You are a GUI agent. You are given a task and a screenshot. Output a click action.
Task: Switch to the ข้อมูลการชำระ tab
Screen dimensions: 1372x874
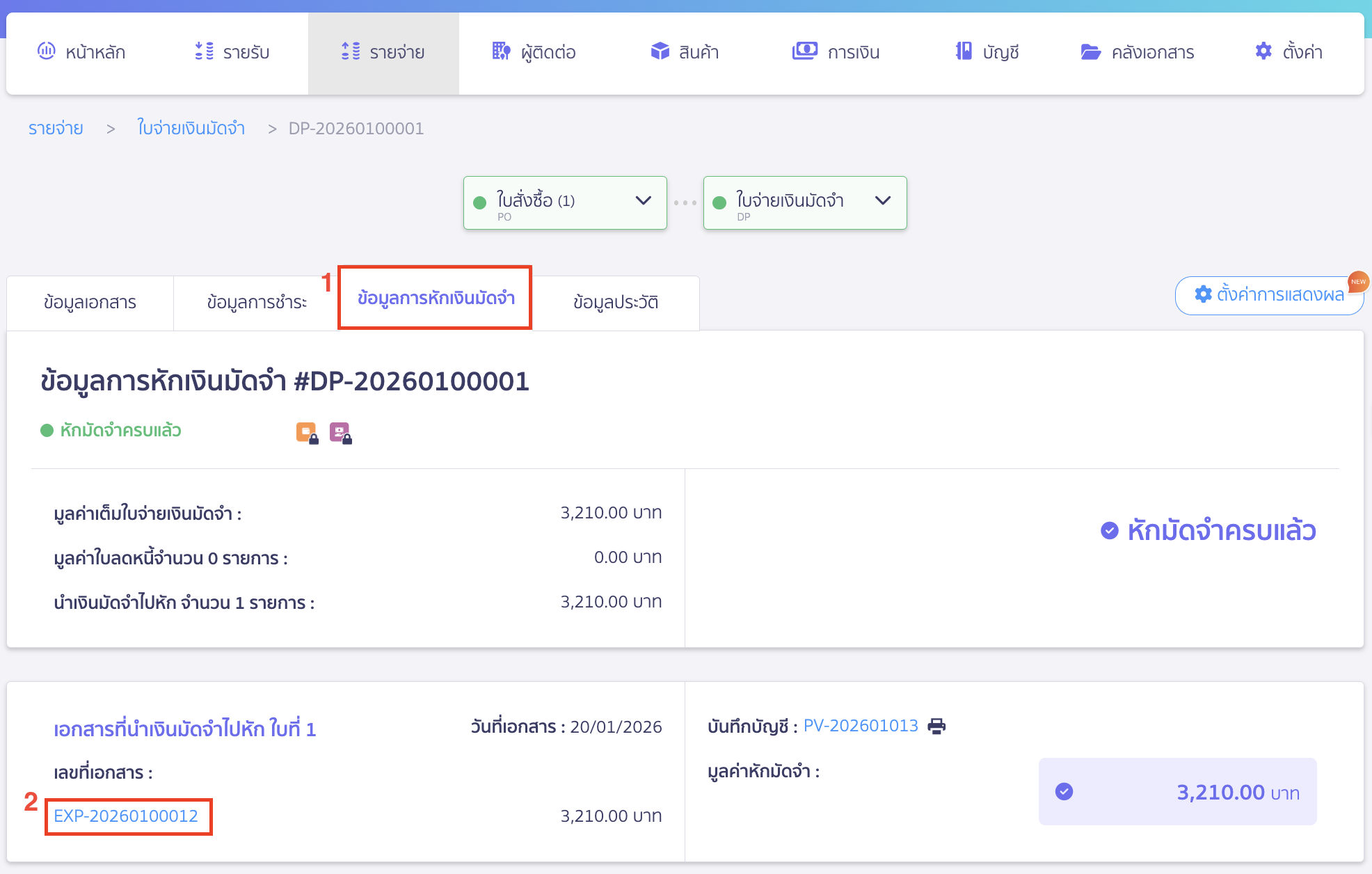(257, 303)
